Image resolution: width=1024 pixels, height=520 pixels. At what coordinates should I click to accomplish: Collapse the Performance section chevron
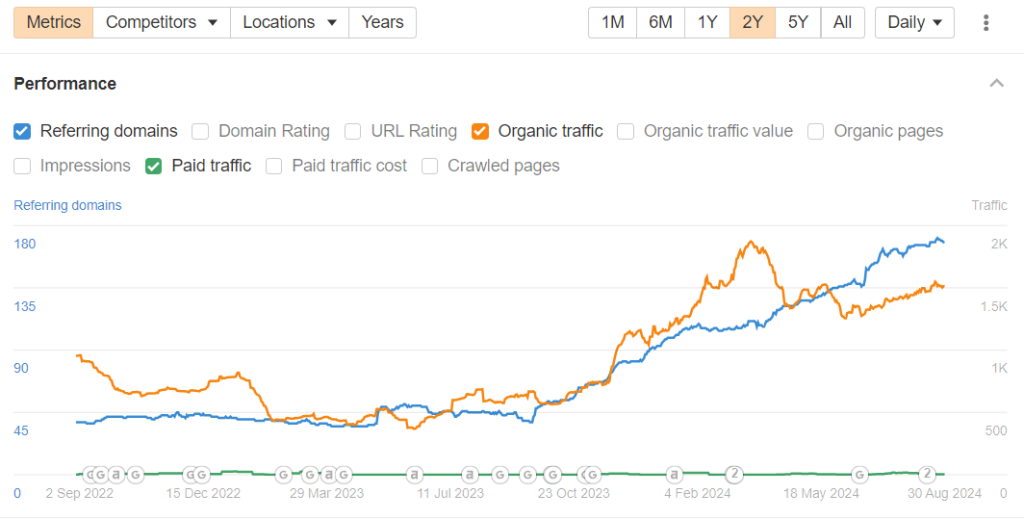point(996,83)
